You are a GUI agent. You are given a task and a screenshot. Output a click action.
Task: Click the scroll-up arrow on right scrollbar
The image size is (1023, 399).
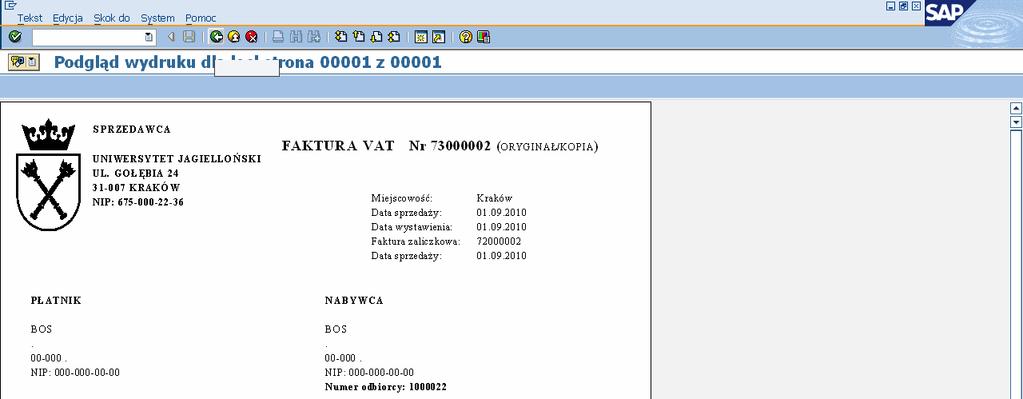tap(1015, 108)
